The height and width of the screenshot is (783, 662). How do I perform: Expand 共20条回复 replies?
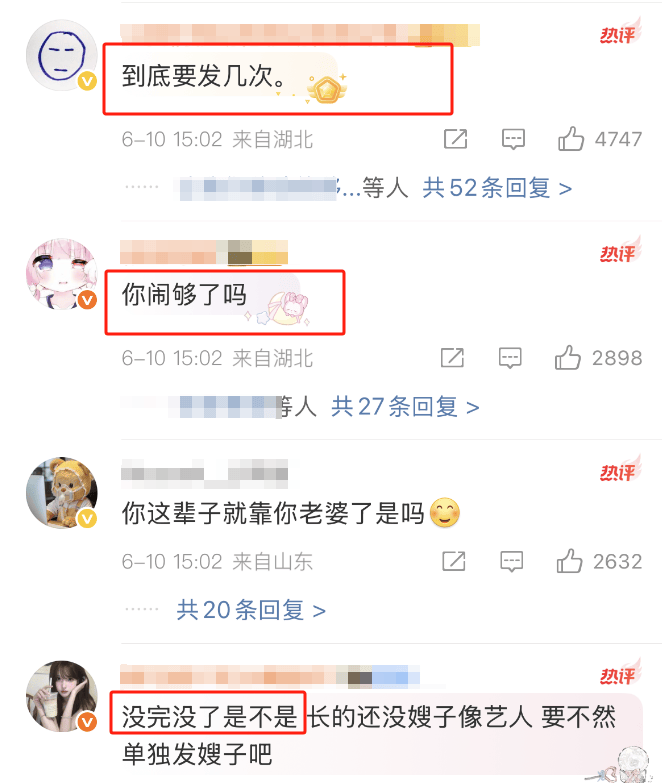[x=251, y=610]
